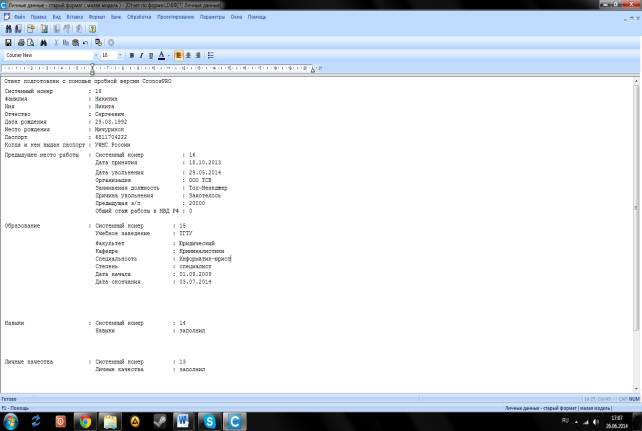Viewport: 642px width, 431px height.
Task: Click the Save (floppy disk) icon
Action: click(8, 43)
